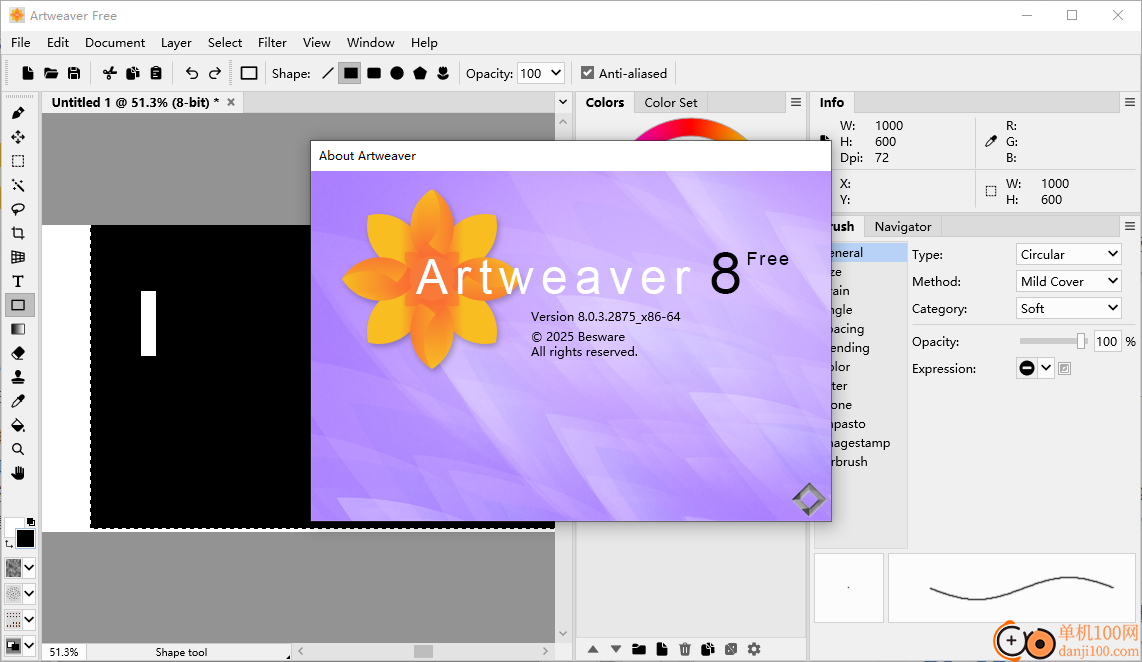Image resolution: width=1142 pixels, height=662 pixels.
Task: Choose the ellipse shape option
Action: click(397, 73)
